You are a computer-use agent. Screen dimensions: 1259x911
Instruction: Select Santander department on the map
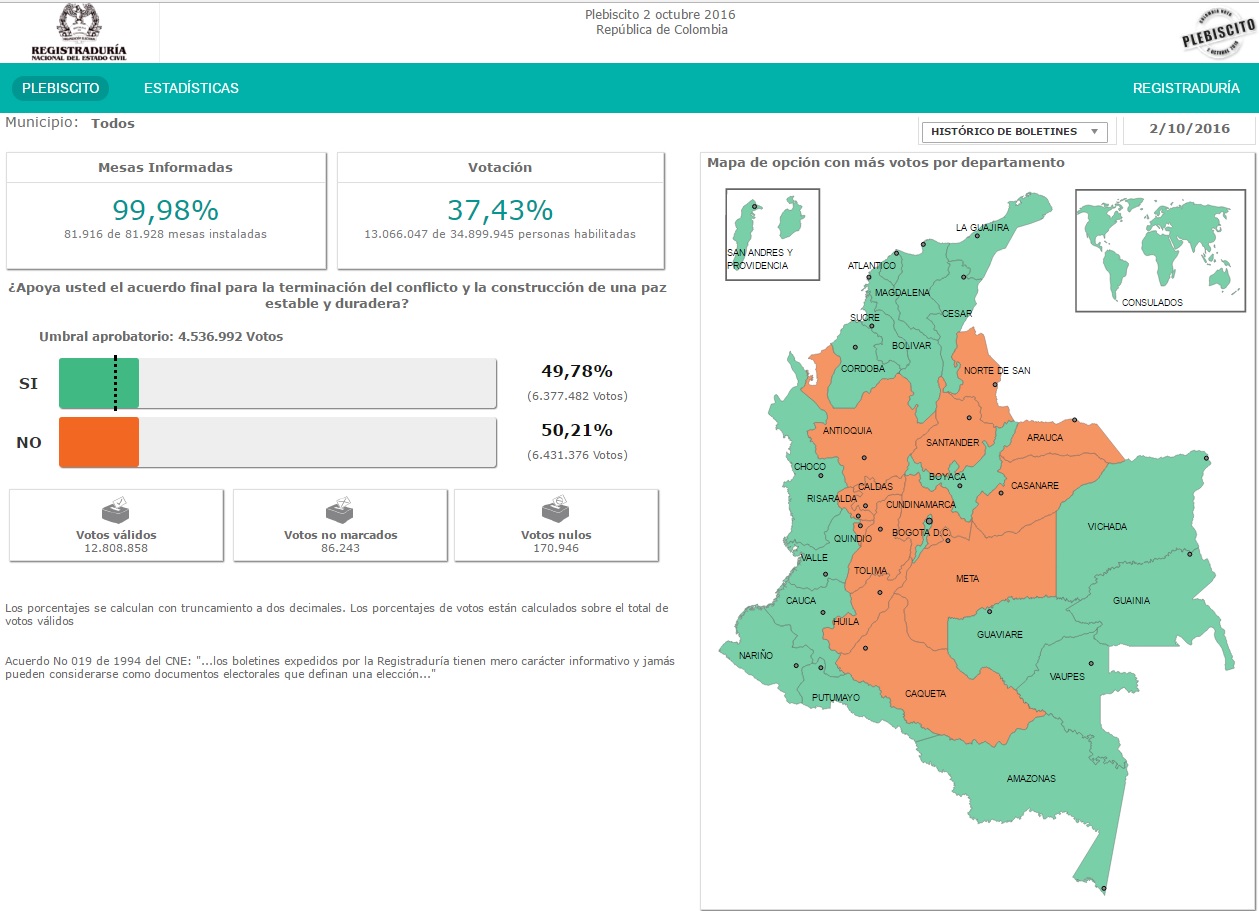[953, 443]
